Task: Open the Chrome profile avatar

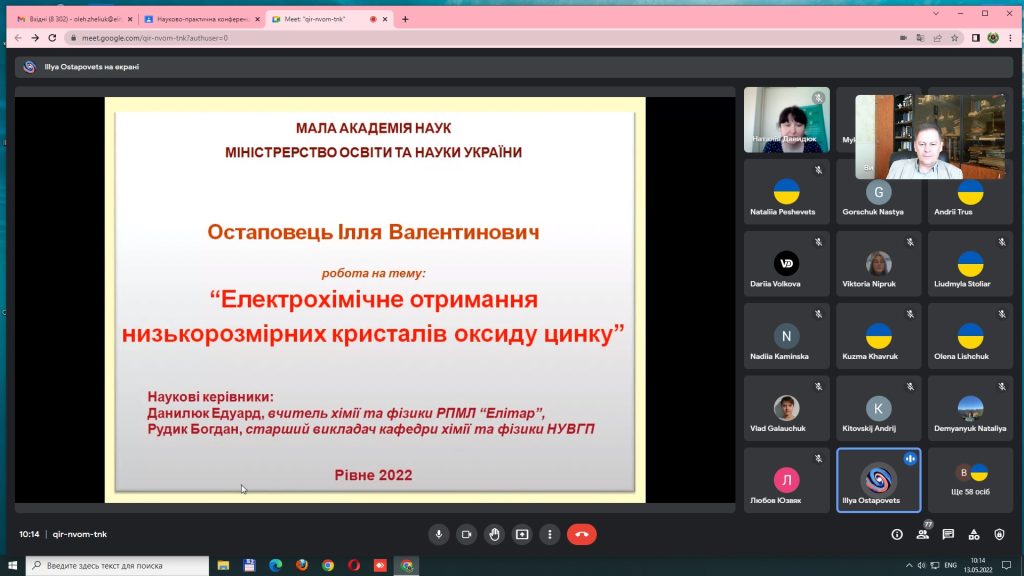Action: click(x=993, y=38)
